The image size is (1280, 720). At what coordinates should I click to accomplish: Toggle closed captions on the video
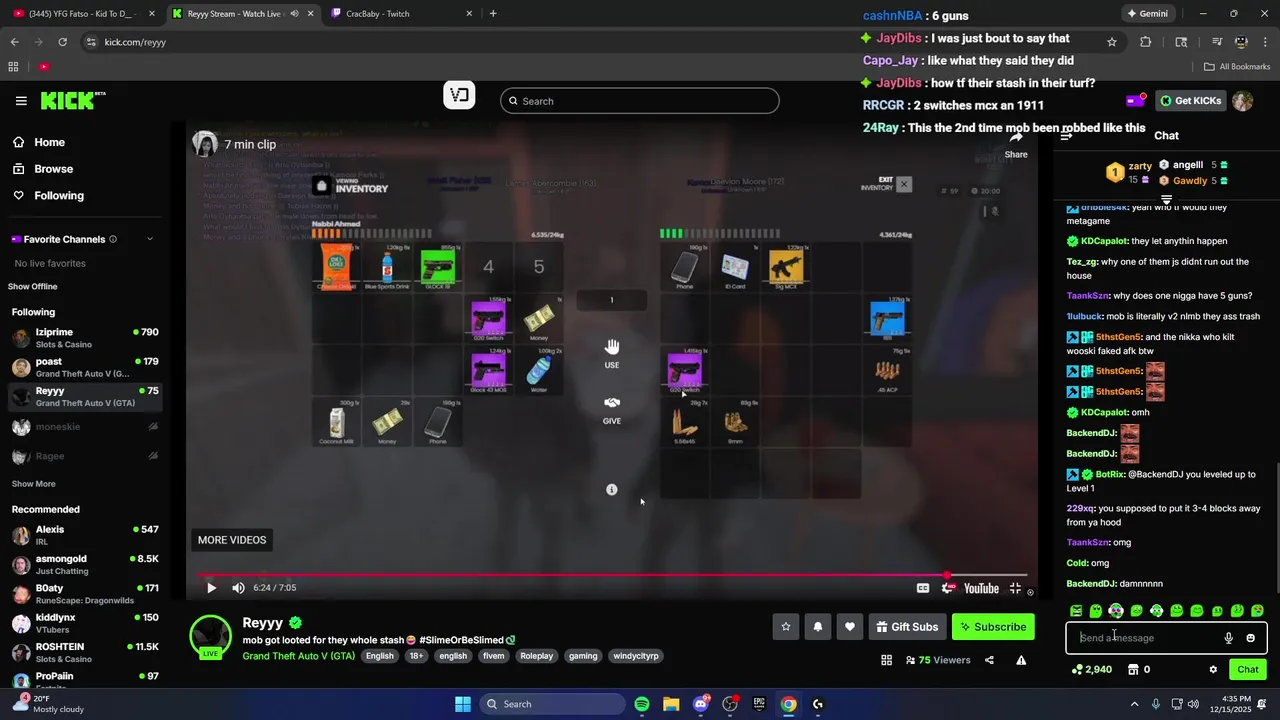(x=923, y=588)
